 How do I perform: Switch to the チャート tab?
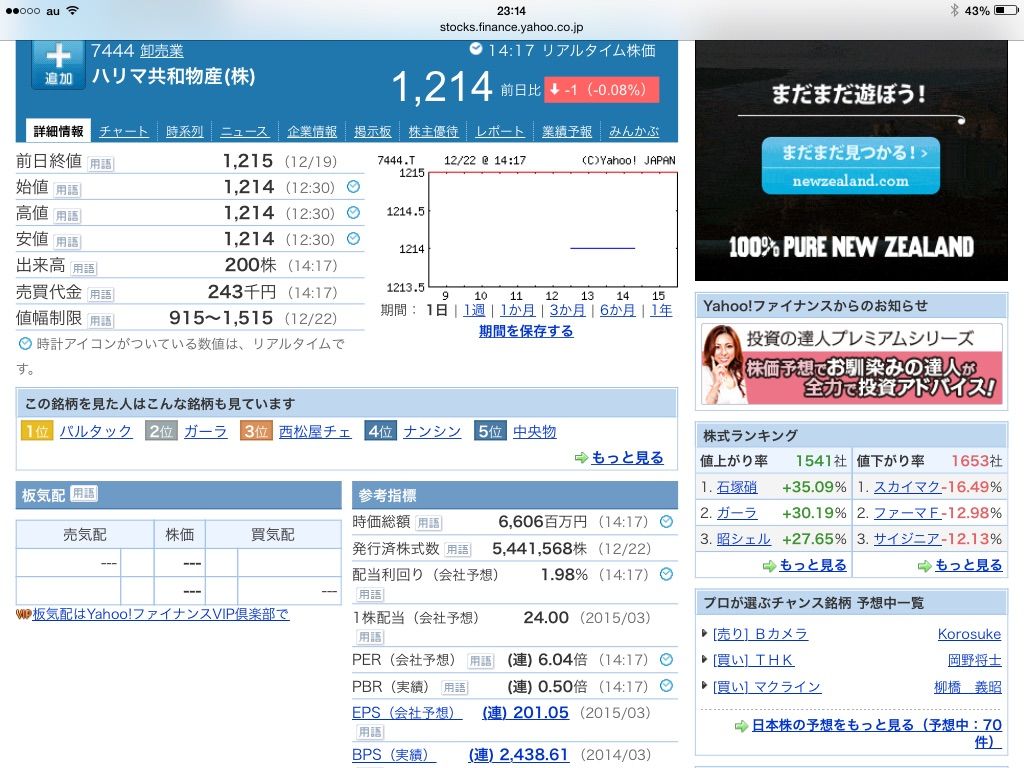tap(124, 131)
